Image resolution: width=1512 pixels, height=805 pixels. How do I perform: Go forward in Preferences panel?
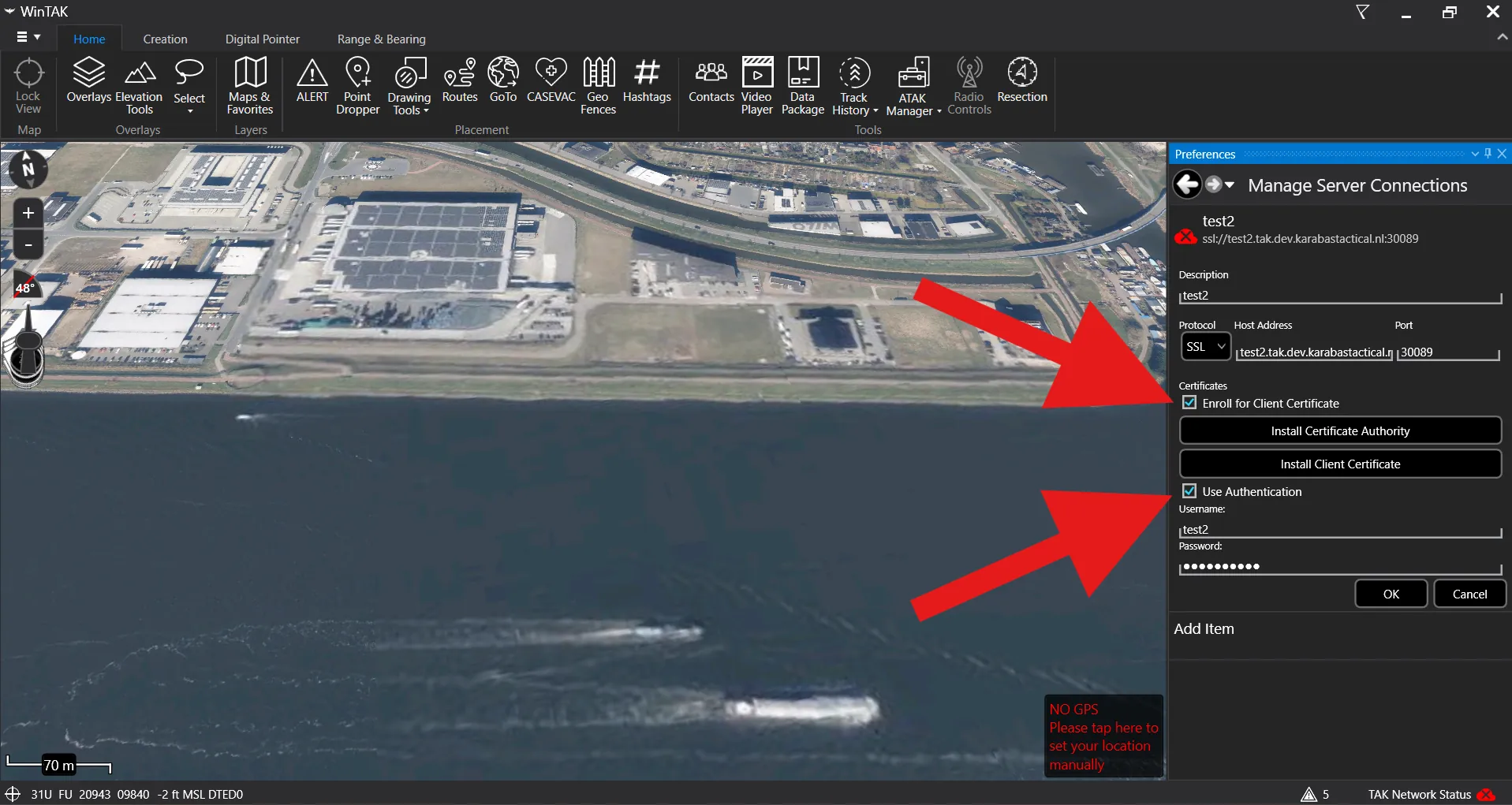(1213, 184)
